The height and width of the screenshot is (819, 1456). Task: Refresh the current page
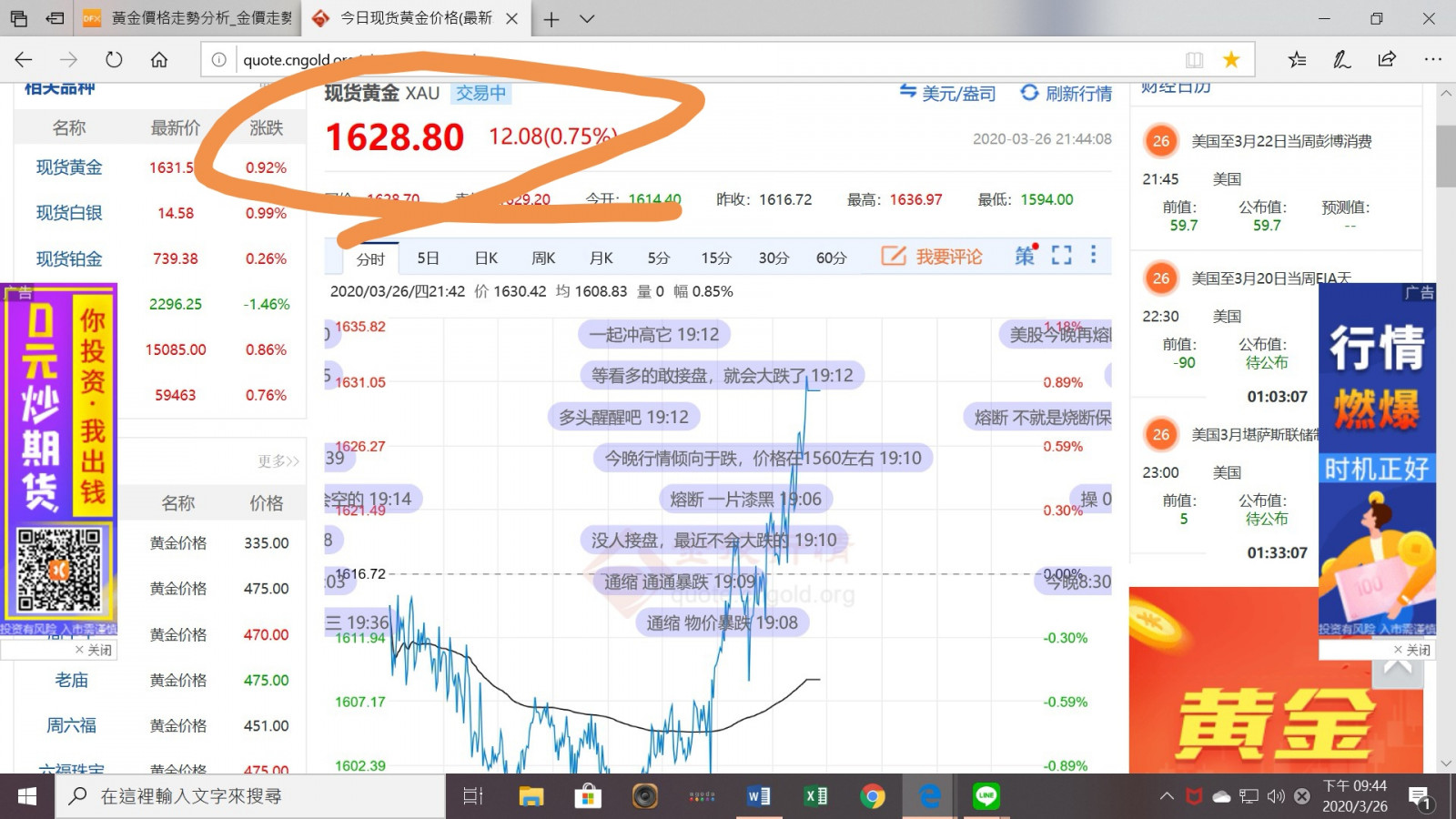(114, 60)
